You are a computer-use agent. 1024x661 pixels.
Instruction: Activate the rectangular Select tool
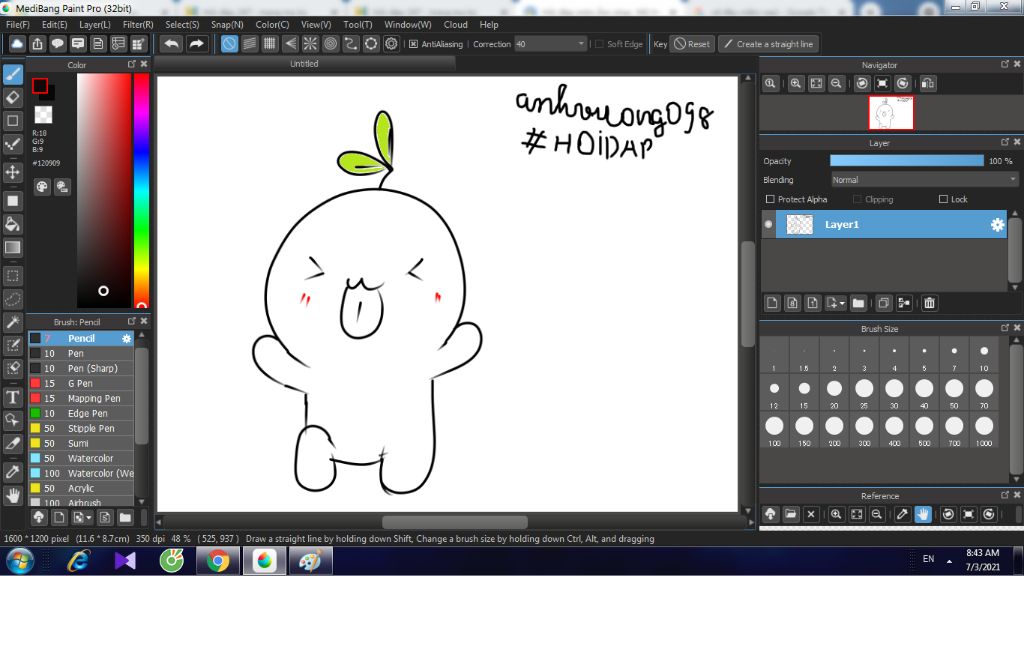[x=12, y=276]
